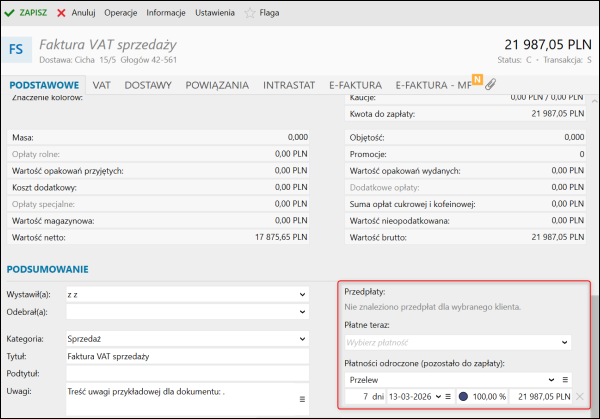Click the Flaga star icon
Screen dimensions: 600x419
click(251, 14)
